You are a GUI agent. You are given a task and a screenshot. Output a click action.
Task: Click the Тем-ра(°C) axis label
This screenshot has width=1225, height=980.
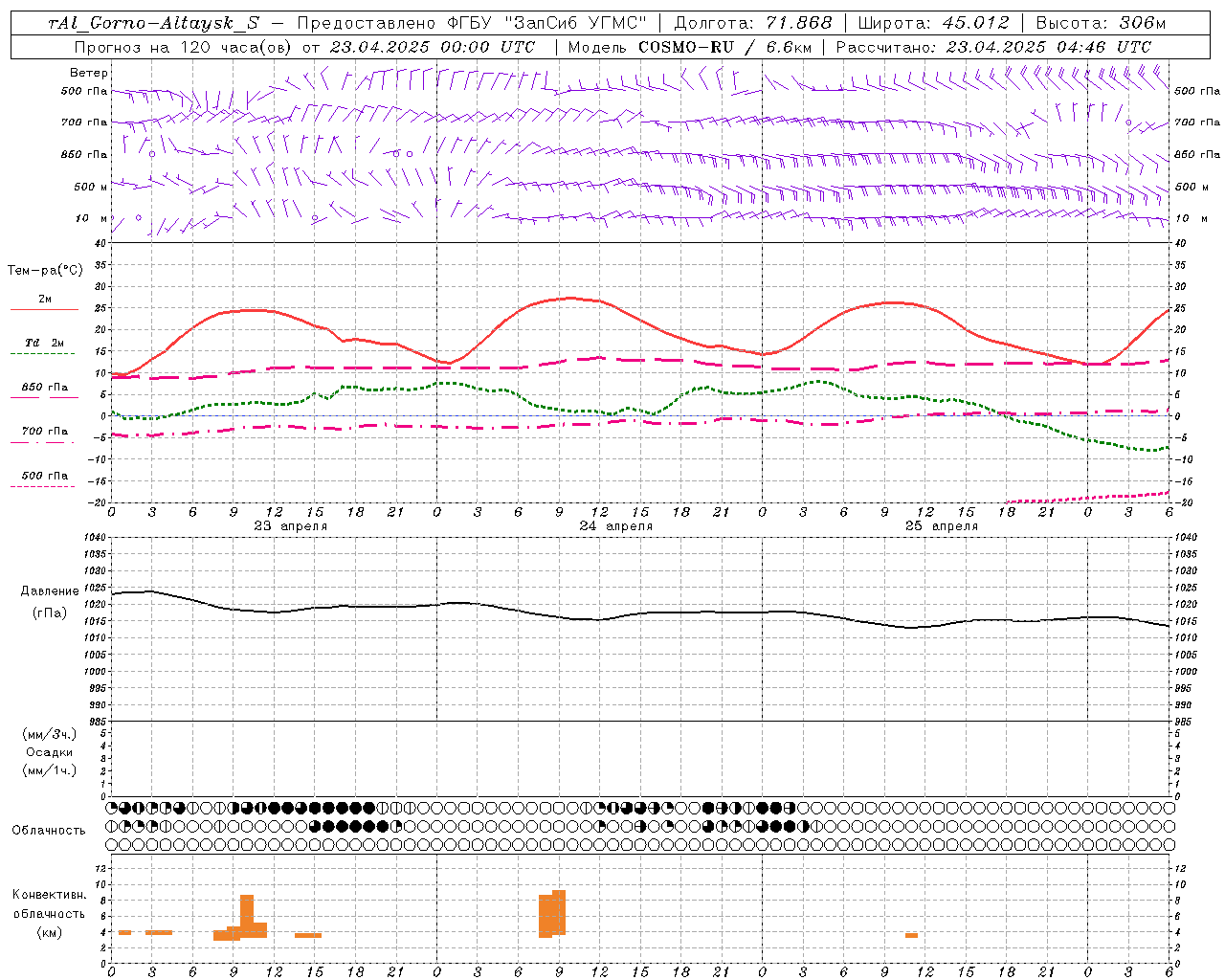click(45, 271)
